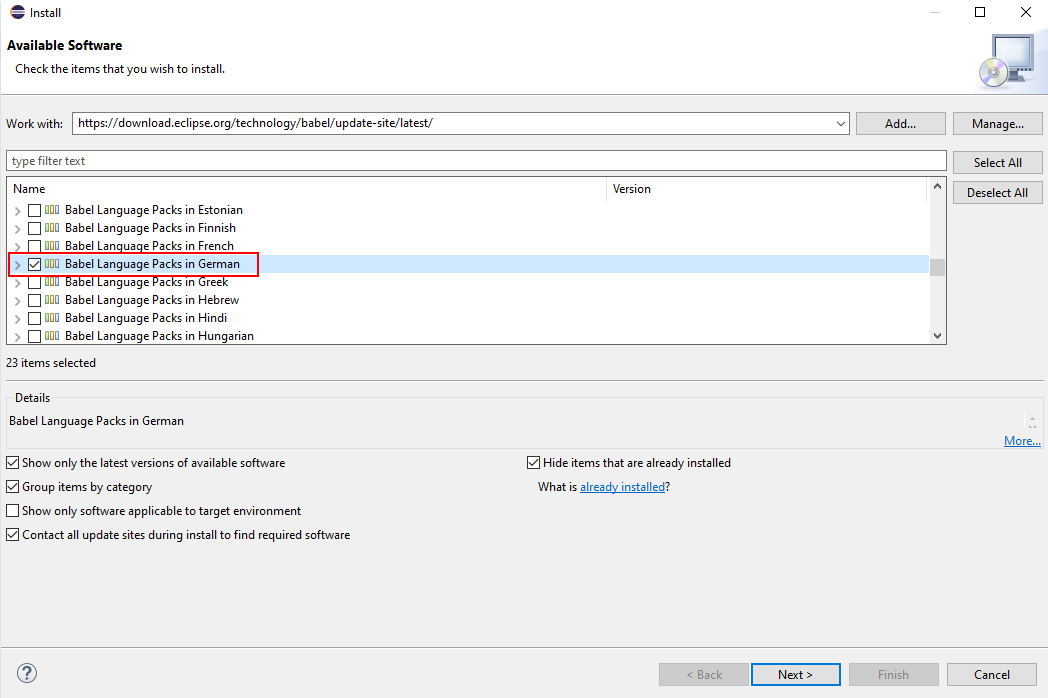Click the Help question mark icon
The height and width of the screenshot is (698, 1048).
click(25, 673)
